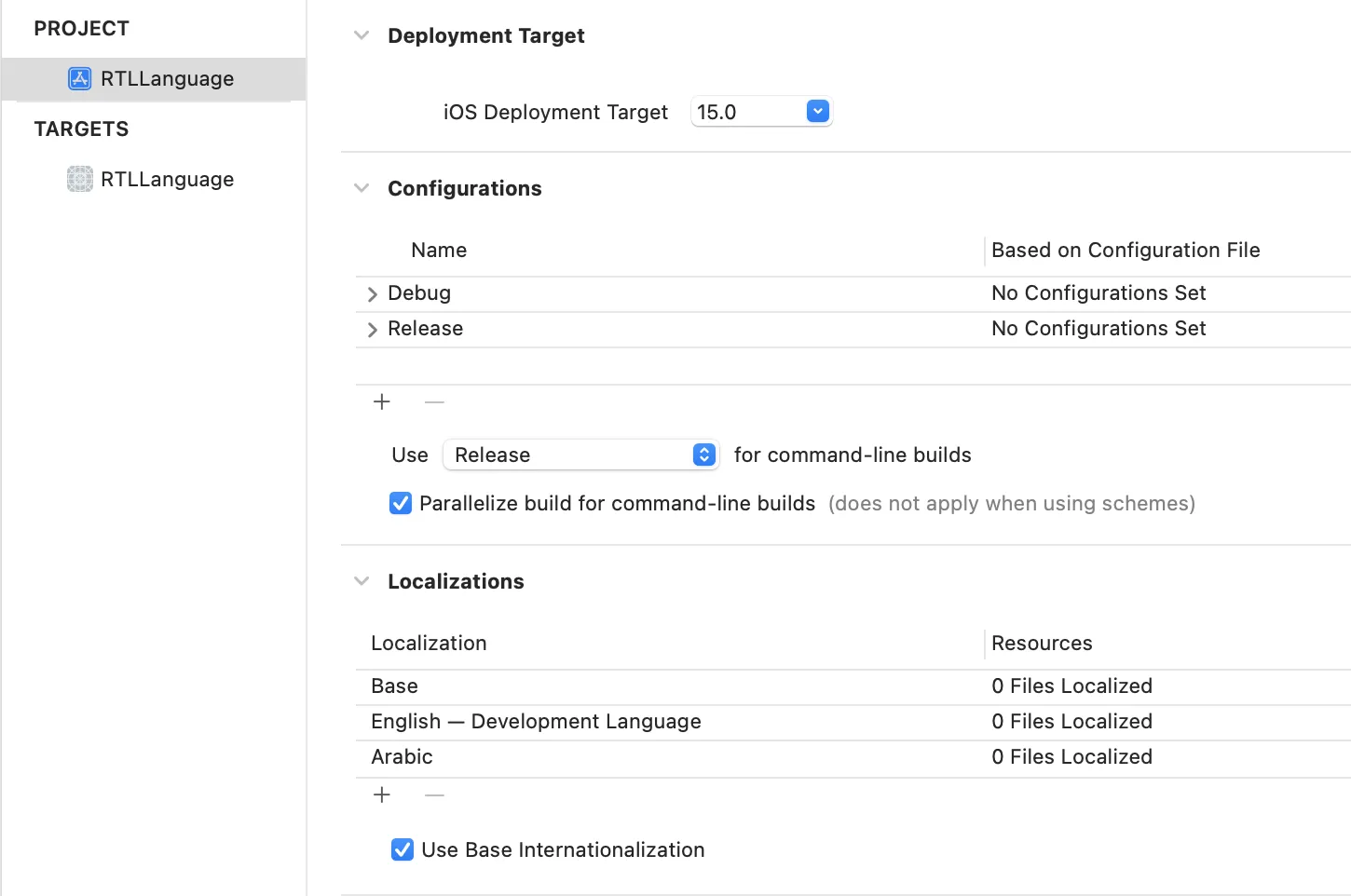Add a localization with the plus icon
1351x896 pixels.
point(382,795)
